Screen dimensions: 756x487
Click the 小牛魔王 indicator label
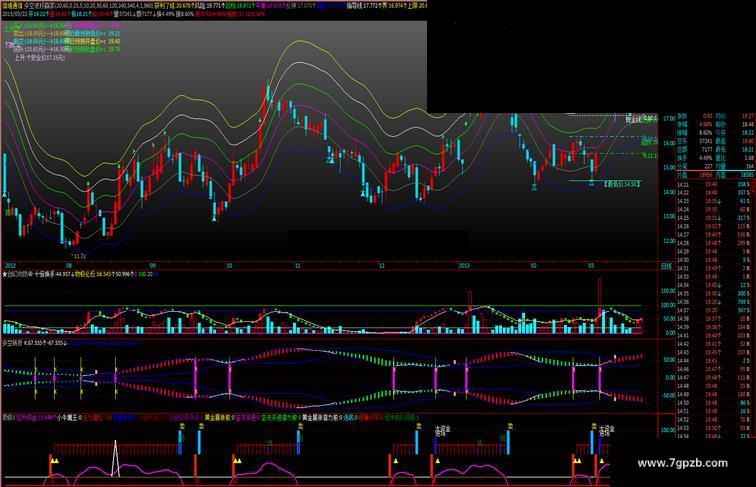click(x=67, y=418)
